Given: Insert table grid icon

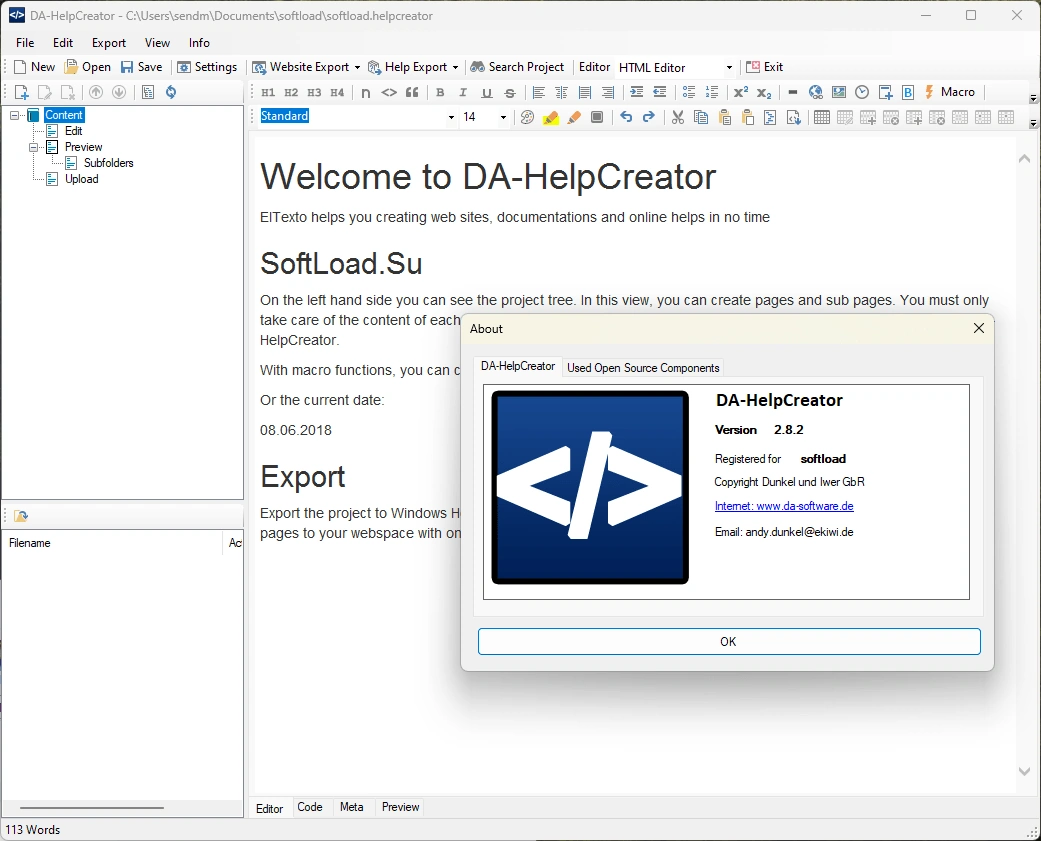Looking at the screenshot, I should point(821,117).
